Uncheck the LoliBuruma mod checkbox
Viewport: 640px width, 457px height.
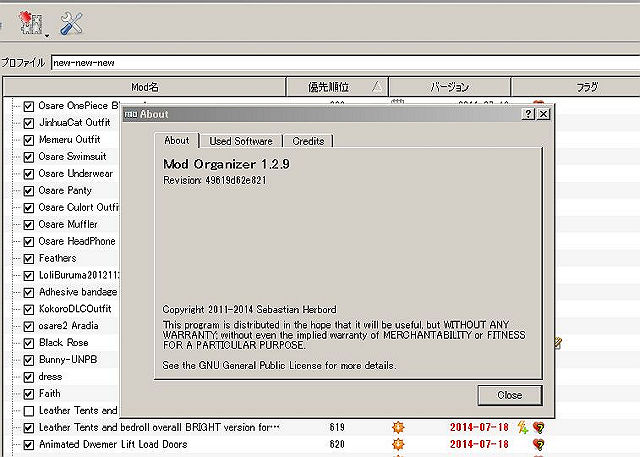(29, 275)
